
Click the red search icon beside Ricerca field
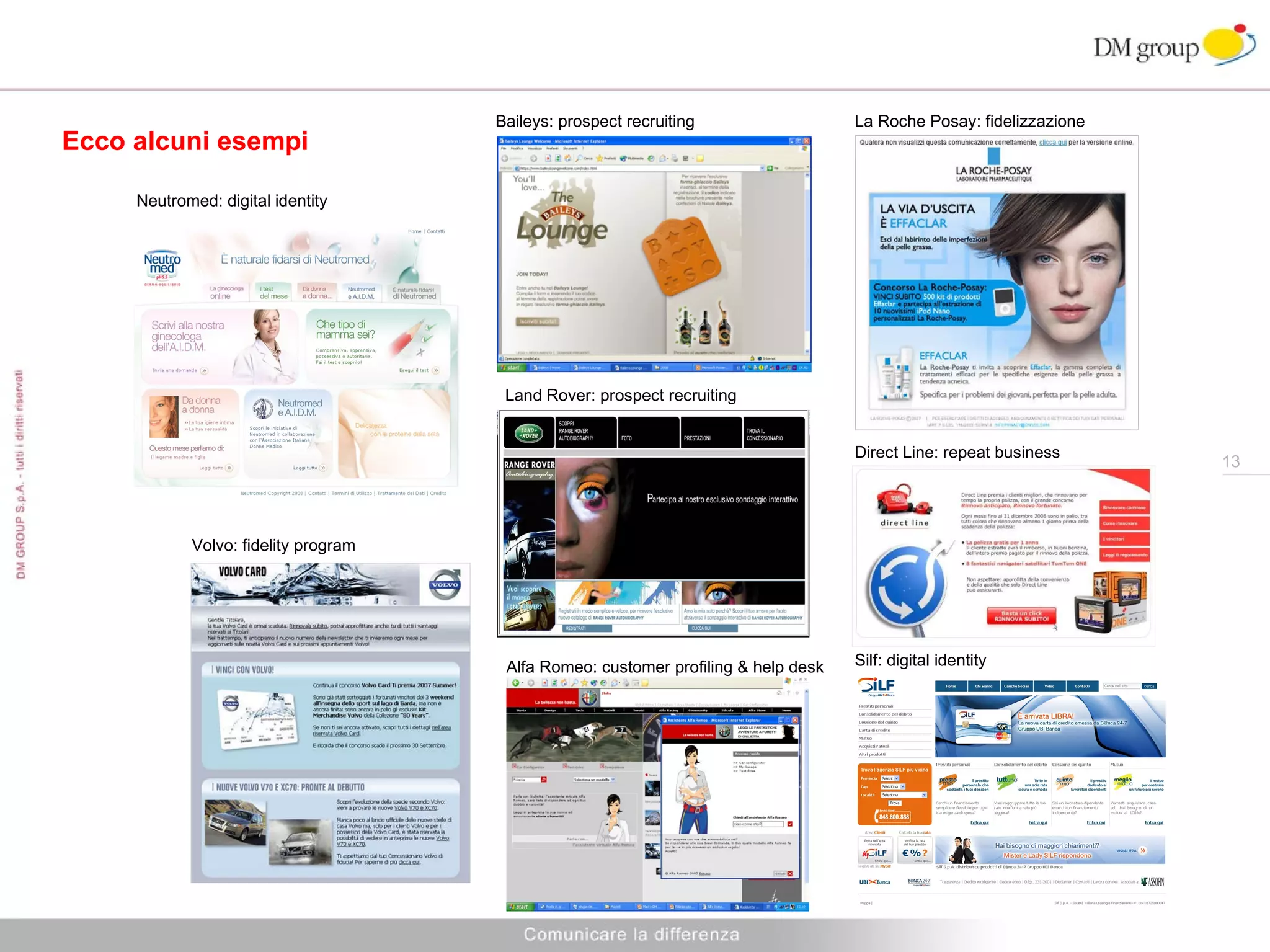pyautogui.click(x=544, y=780)
